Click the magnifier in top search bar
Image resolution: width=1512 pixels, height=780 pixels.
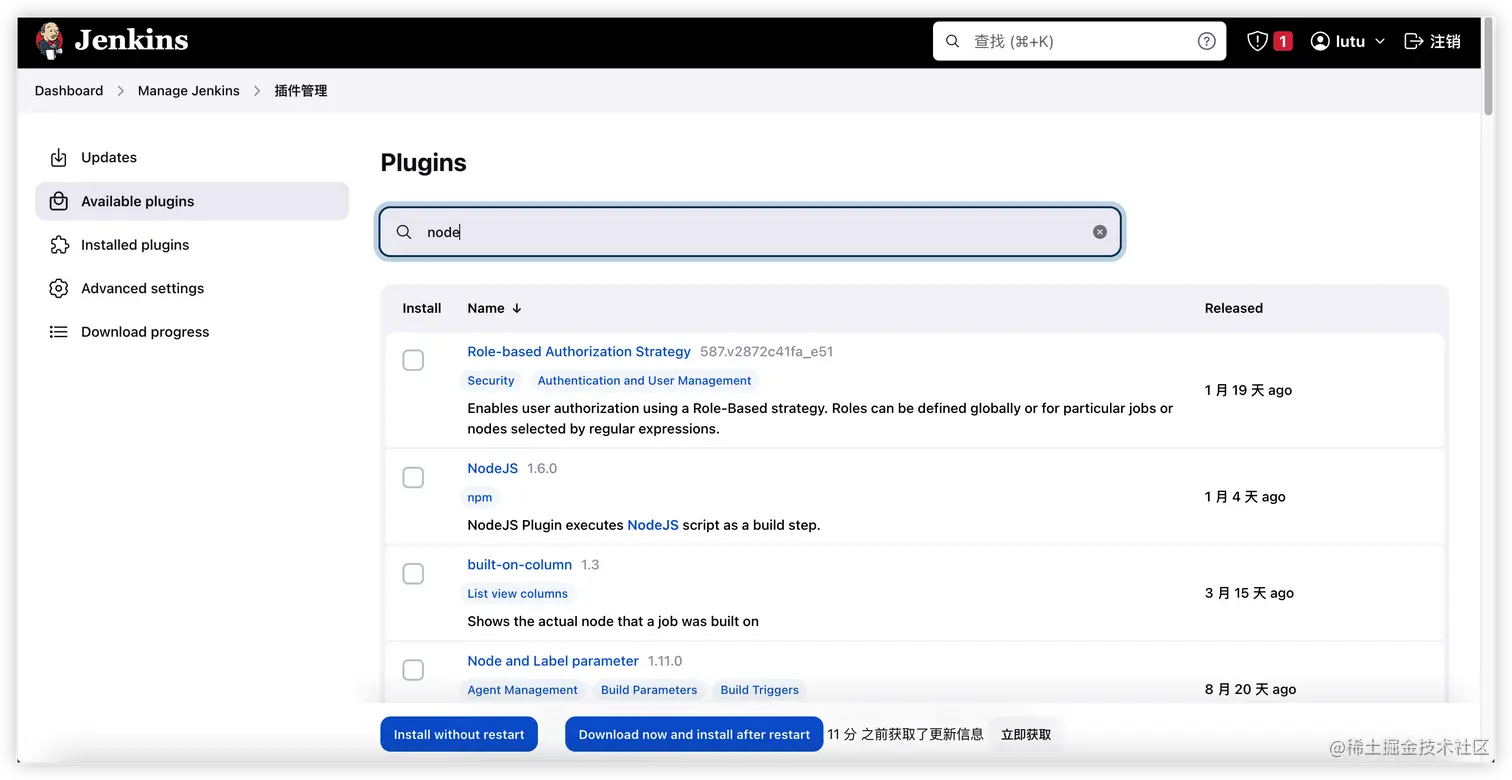click(x=952, y=41)
